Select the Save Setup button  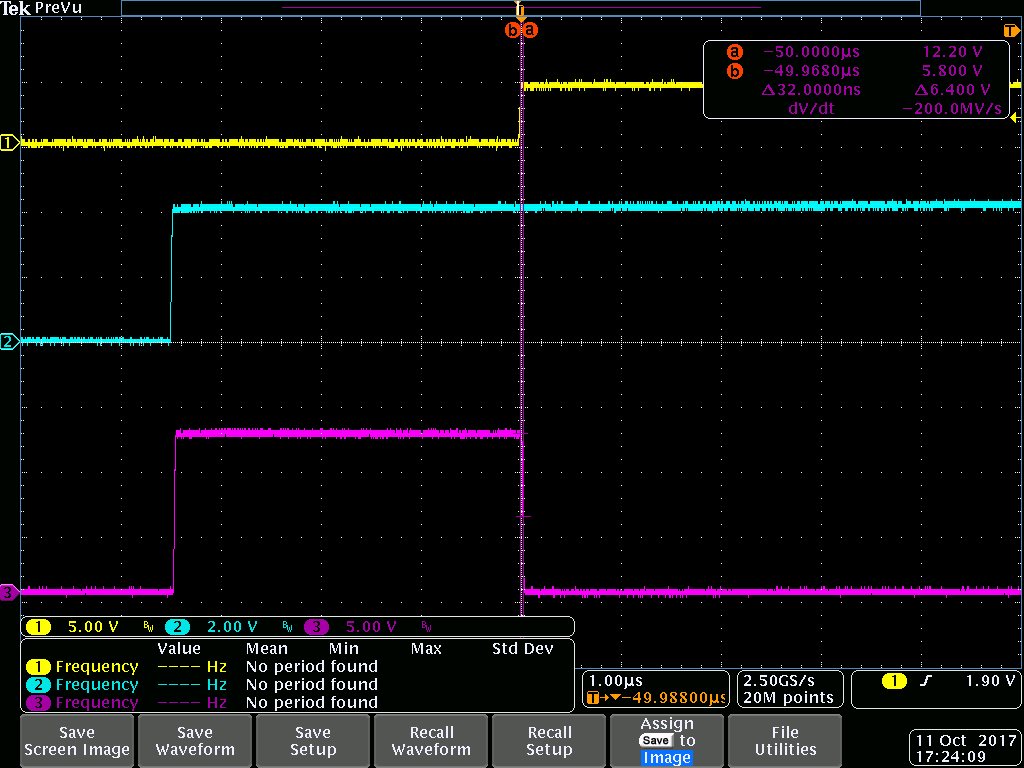point(312,740)
